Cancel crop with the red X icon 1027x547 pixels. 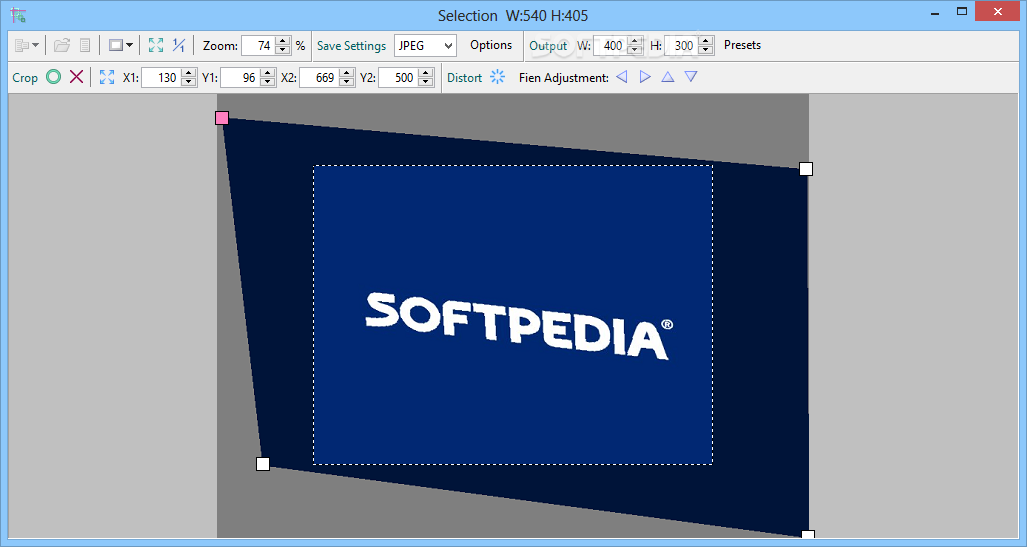(x=77, y=77)
